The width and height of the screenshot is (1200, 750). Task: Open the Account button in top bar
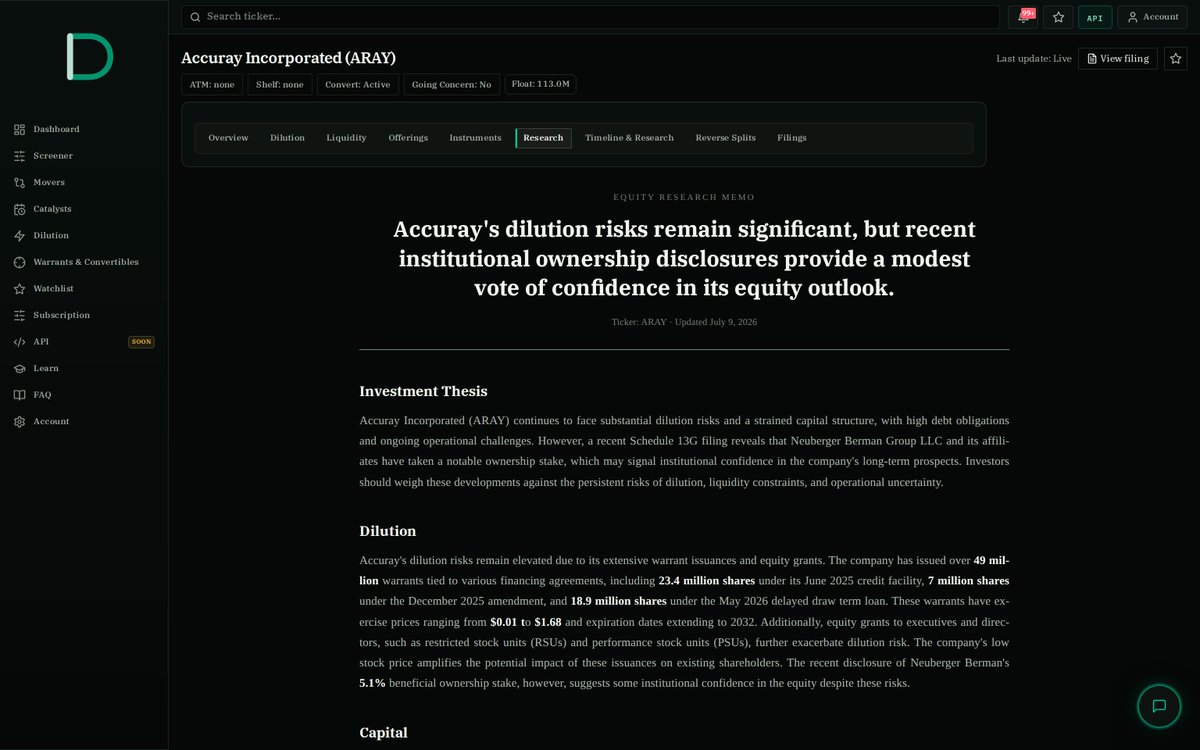point(1152,17)
